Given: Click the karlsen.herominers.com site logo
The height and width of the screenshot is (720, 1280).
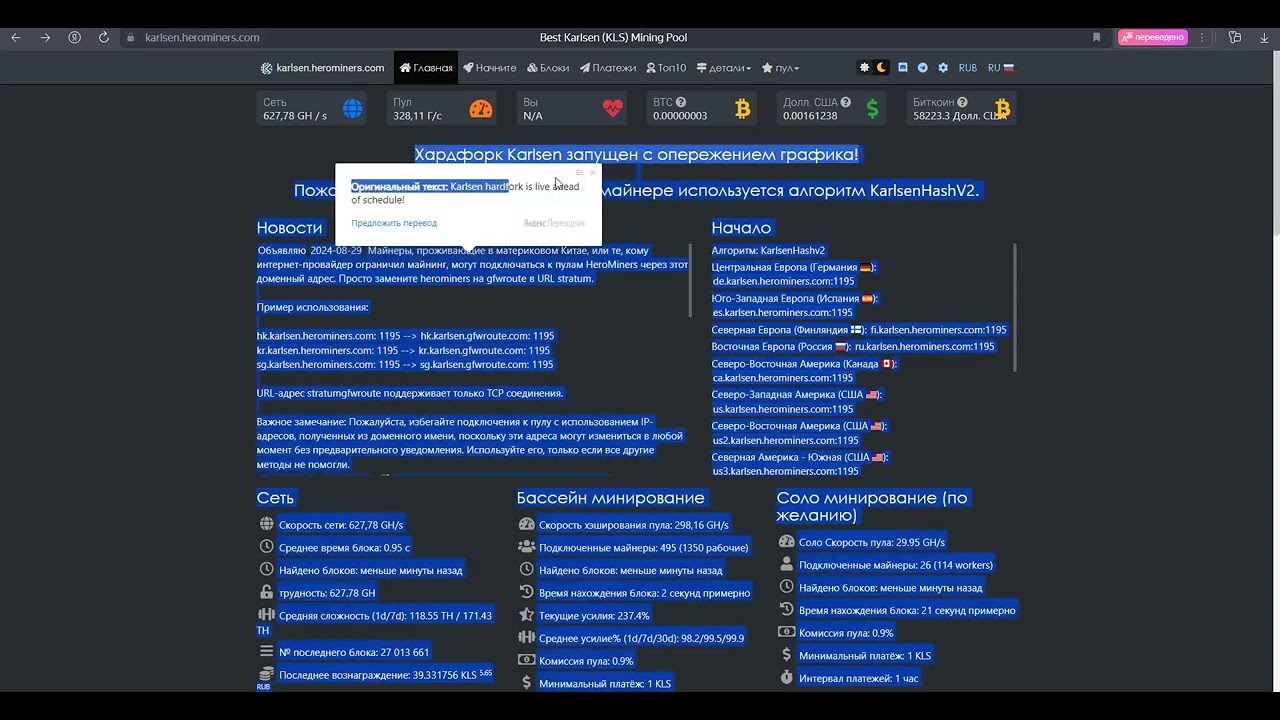Looking at the screenshot, I should 322,68.
